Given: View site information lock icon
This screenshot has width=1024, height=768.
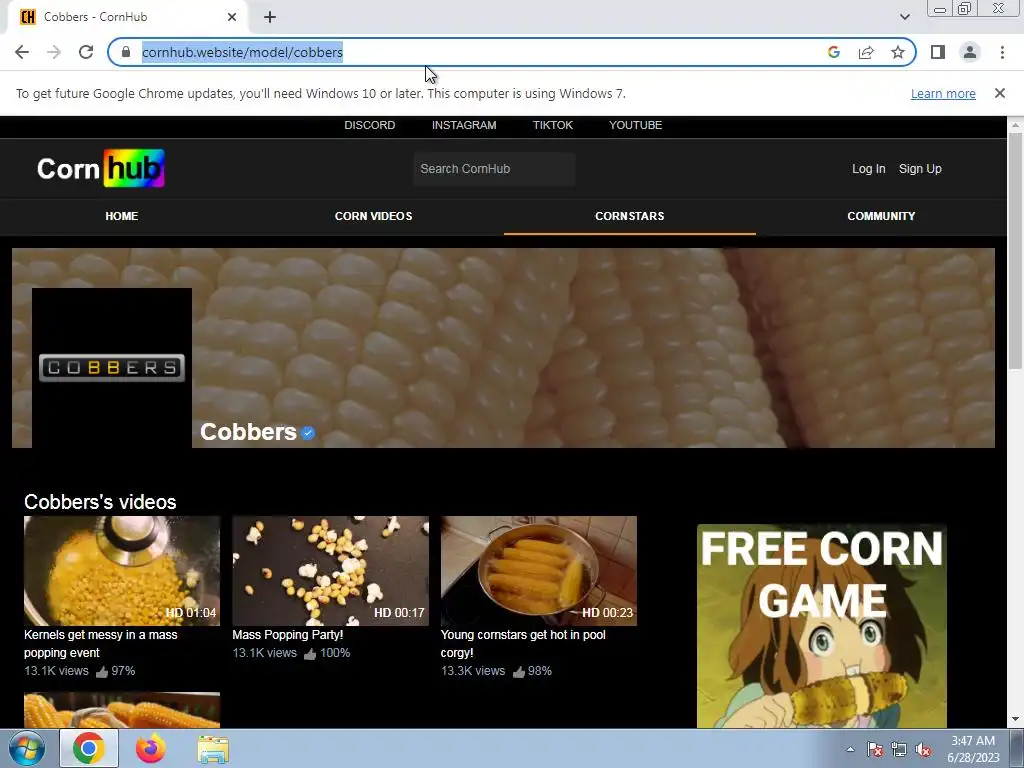Looking at the screenshot, I should (x=126, y=52).
